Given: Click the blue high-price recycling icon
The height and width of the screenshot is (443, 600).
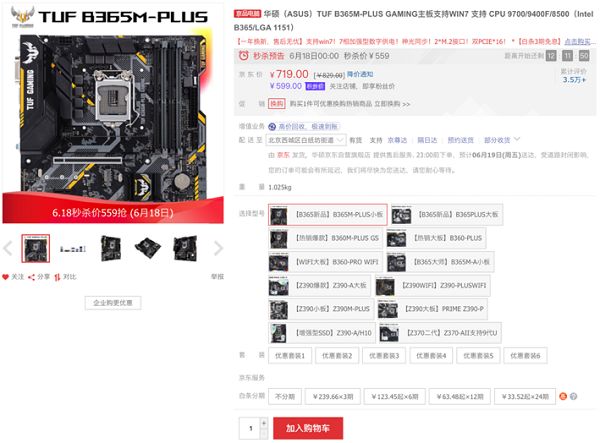Looking at the screenshot, I should click(272, 127).
